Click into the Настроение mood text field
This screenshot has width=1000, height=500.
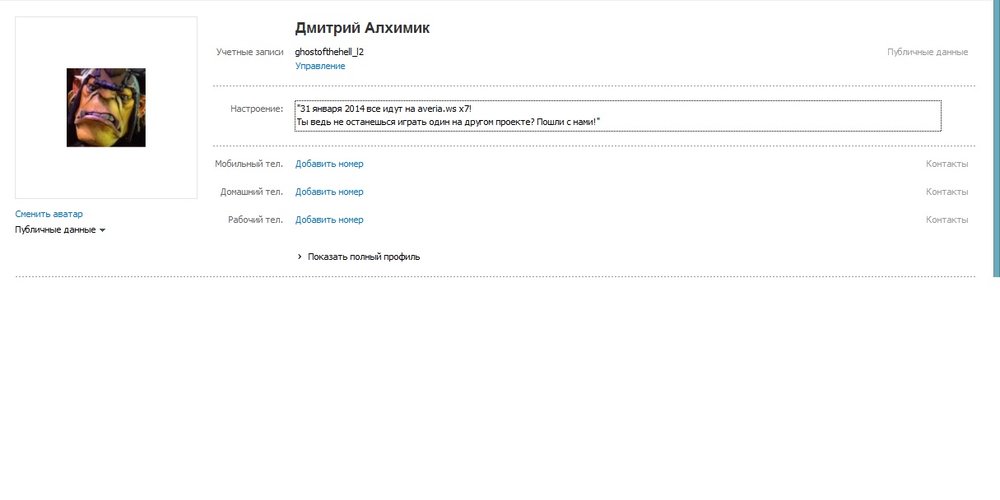pyautogui.click(x=617, y=115)
